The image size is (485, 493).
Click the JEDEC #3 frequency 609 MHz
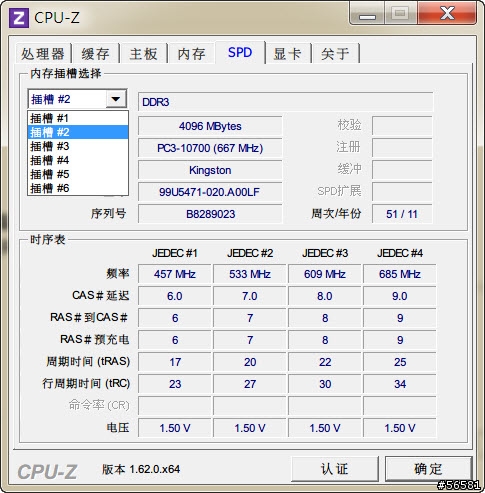click(325, 274)
